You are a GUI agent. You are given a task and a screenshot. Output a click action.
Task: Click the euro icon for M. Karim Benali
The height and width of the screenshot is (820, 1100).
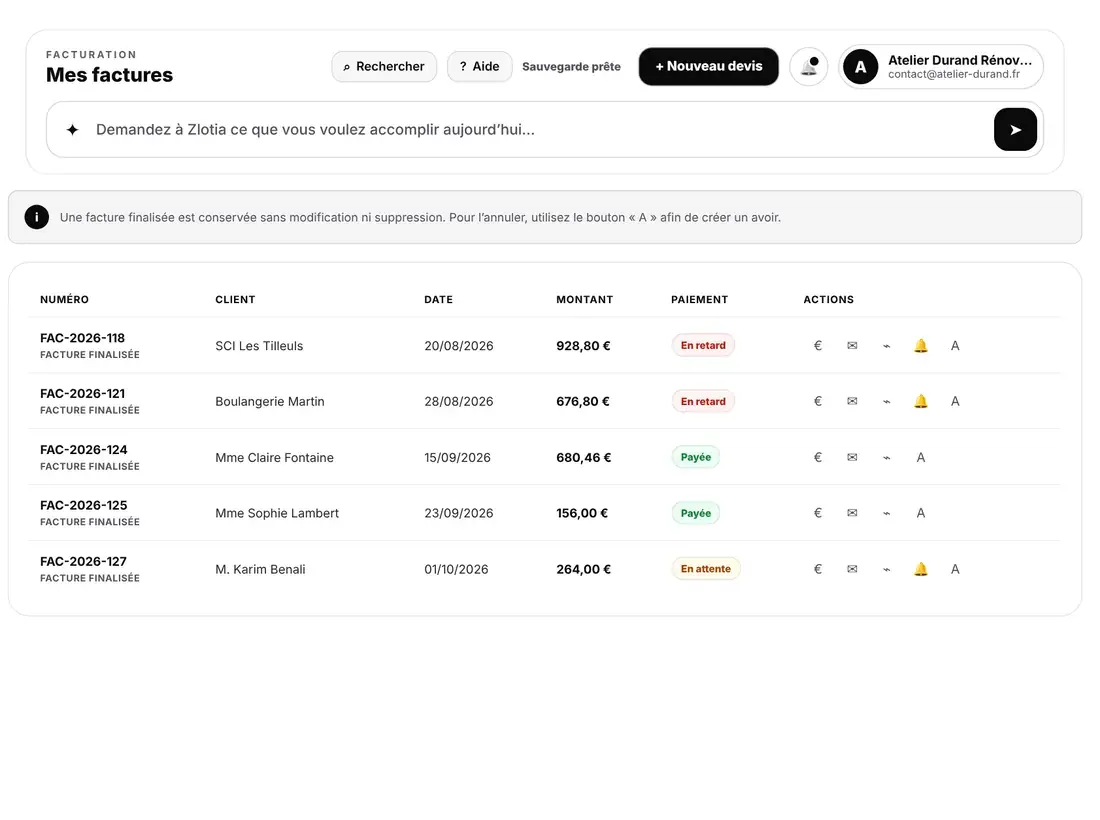pyautogui.click(x=817, y=569)
